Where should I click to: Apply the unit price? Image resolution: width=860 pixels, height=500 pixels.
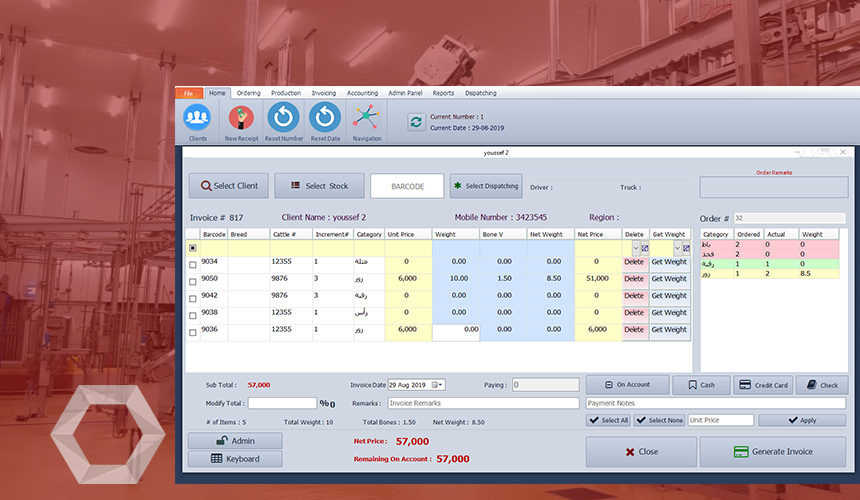802,420
